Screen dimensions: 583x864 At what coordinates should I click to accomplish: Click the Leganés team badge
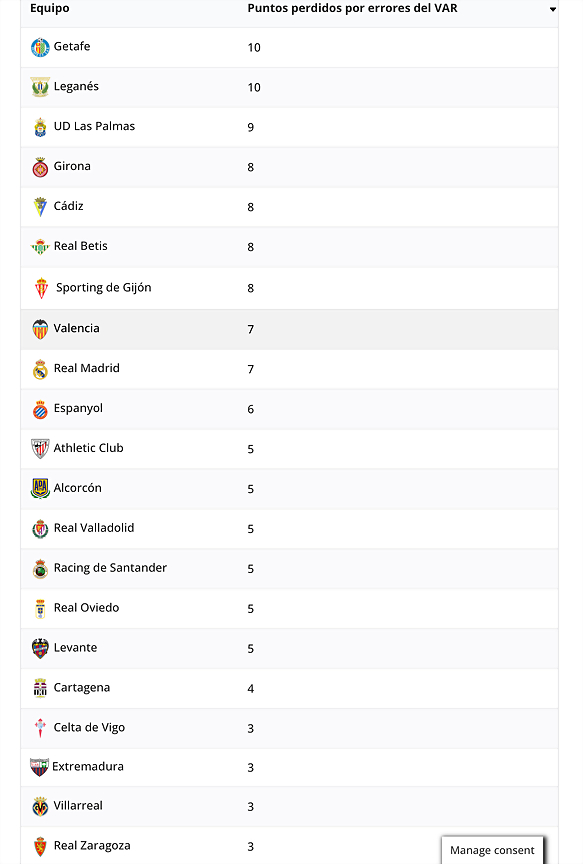(x=40, y=87)
